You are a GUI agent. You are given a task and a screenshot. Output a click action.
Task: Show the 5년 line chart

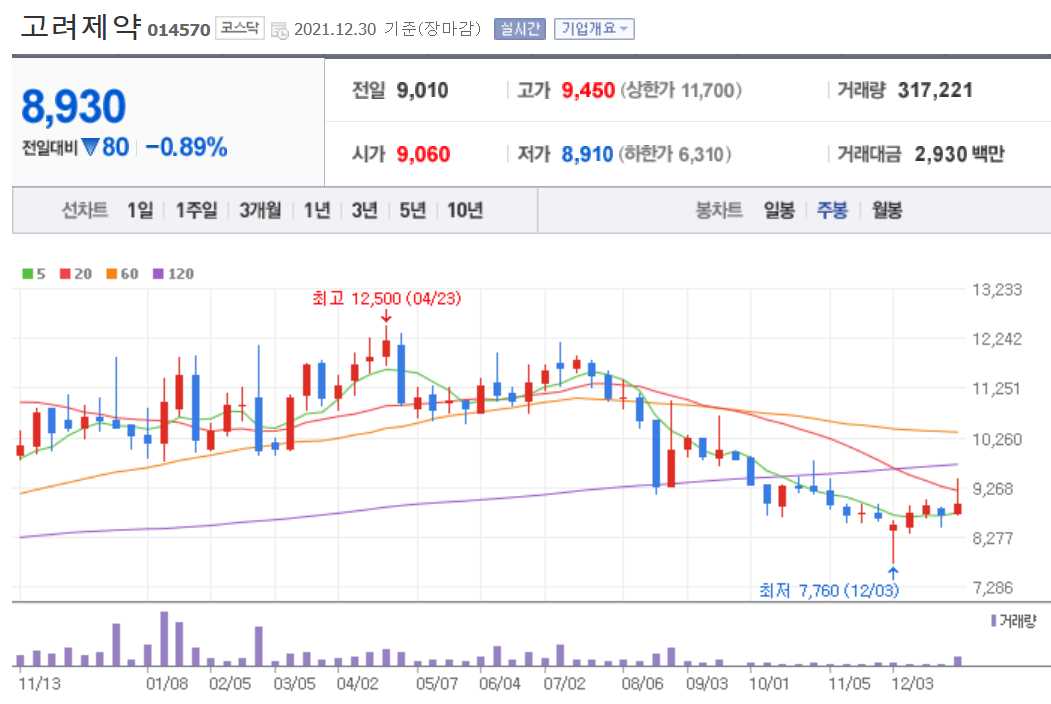pos(413,211)
